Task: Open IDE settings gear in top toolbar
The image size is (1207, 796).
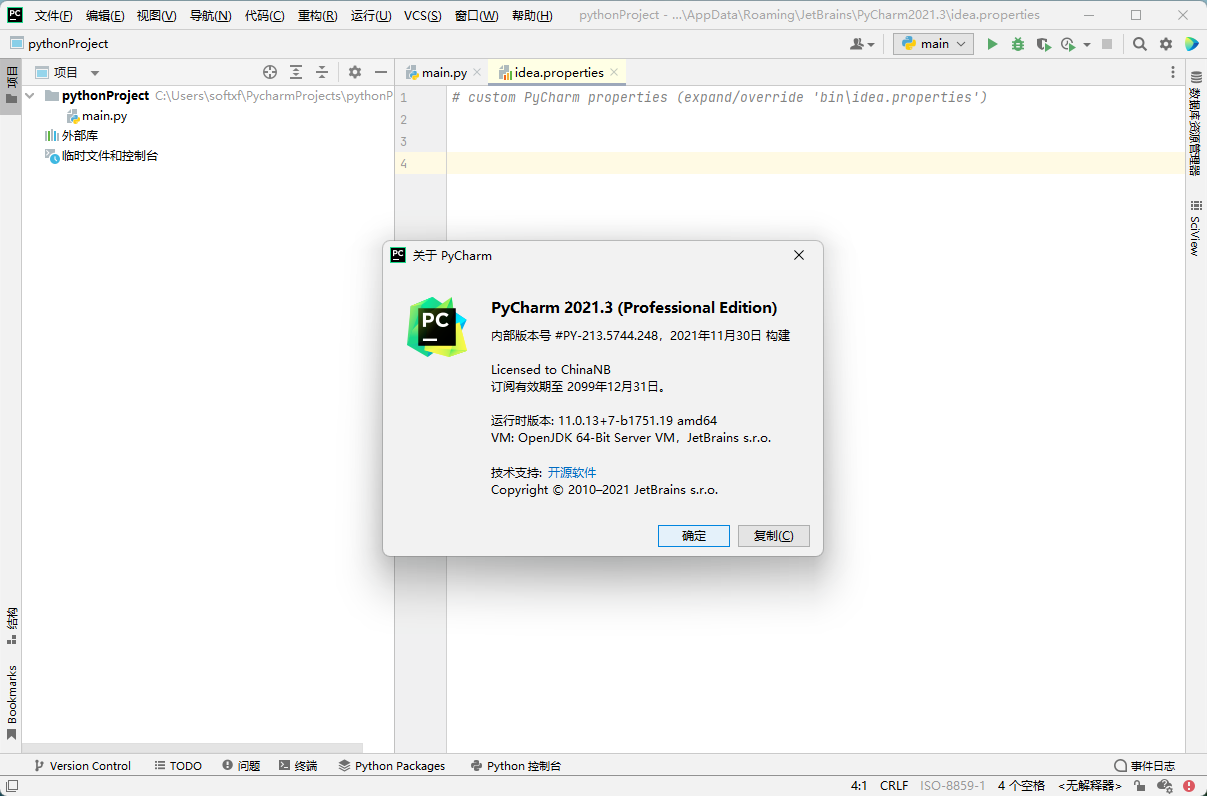Action: coord(1166,44)
